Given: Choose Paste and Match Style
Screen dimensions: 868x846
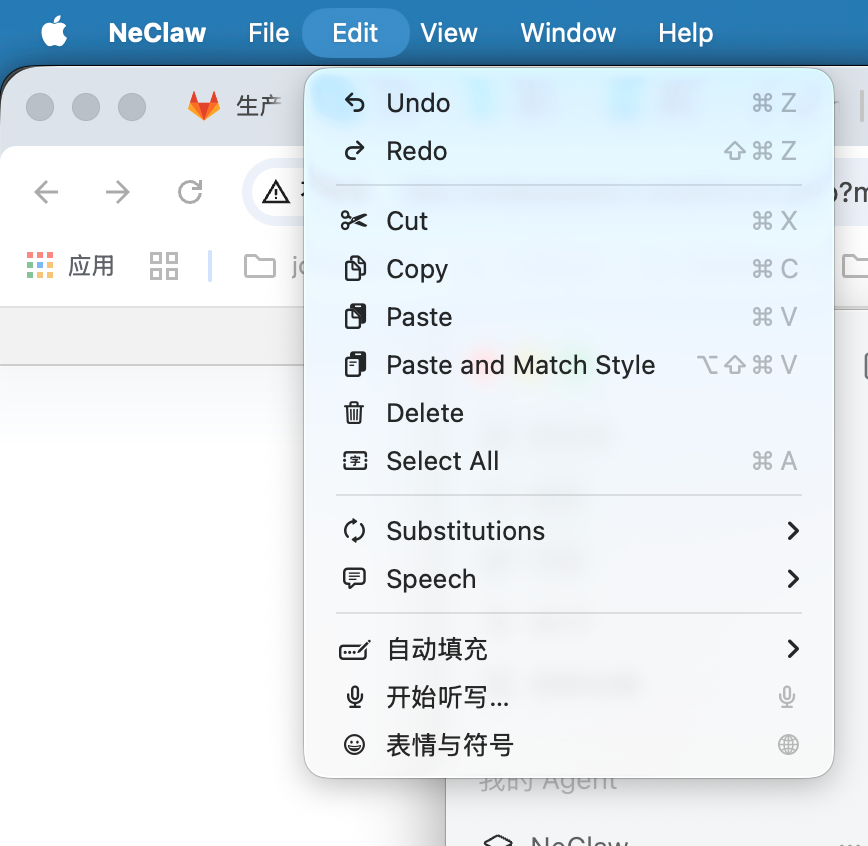Looking at the screenshot, I should pyautogui.click(x=569, y=365).
